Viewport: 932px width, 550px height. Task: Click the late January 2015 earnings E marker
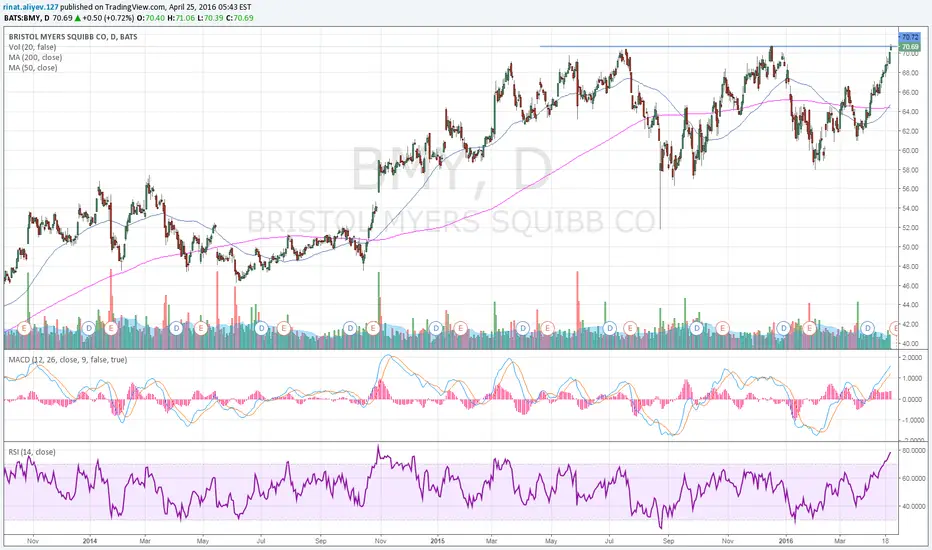pyautogui.click(x=459, y=328)
